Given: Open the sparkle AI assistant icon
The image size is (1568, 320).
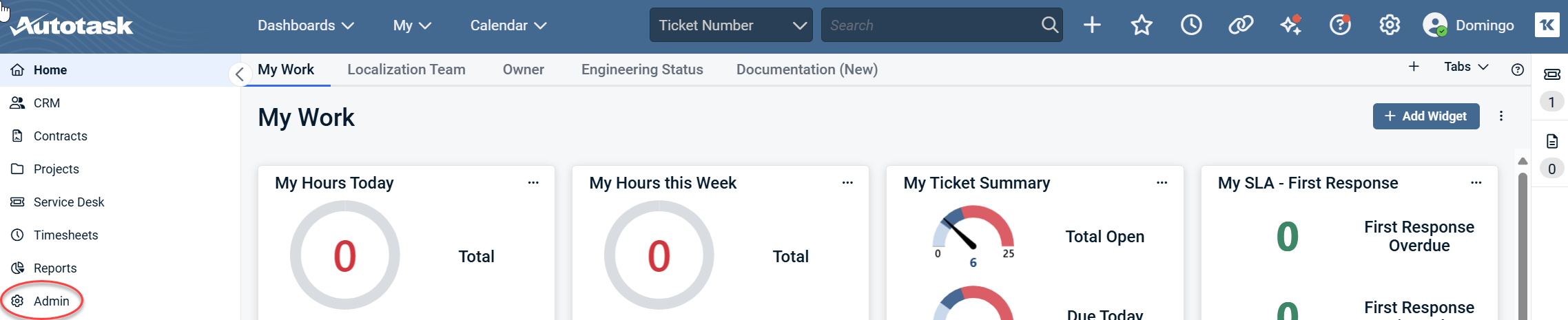Looking at the screenshot, I should click(1290, 25).
